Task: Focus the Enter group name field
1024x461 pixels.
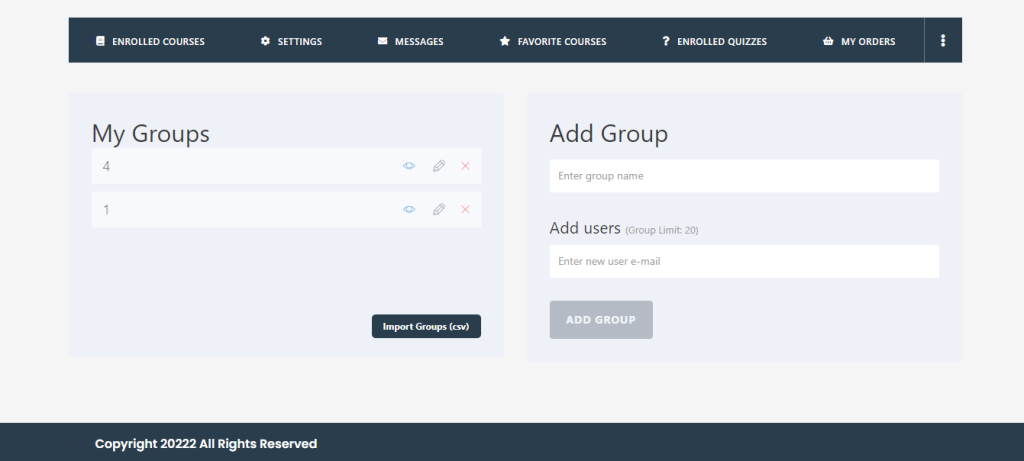Action: pyautogui.click(x=744, y=176)
